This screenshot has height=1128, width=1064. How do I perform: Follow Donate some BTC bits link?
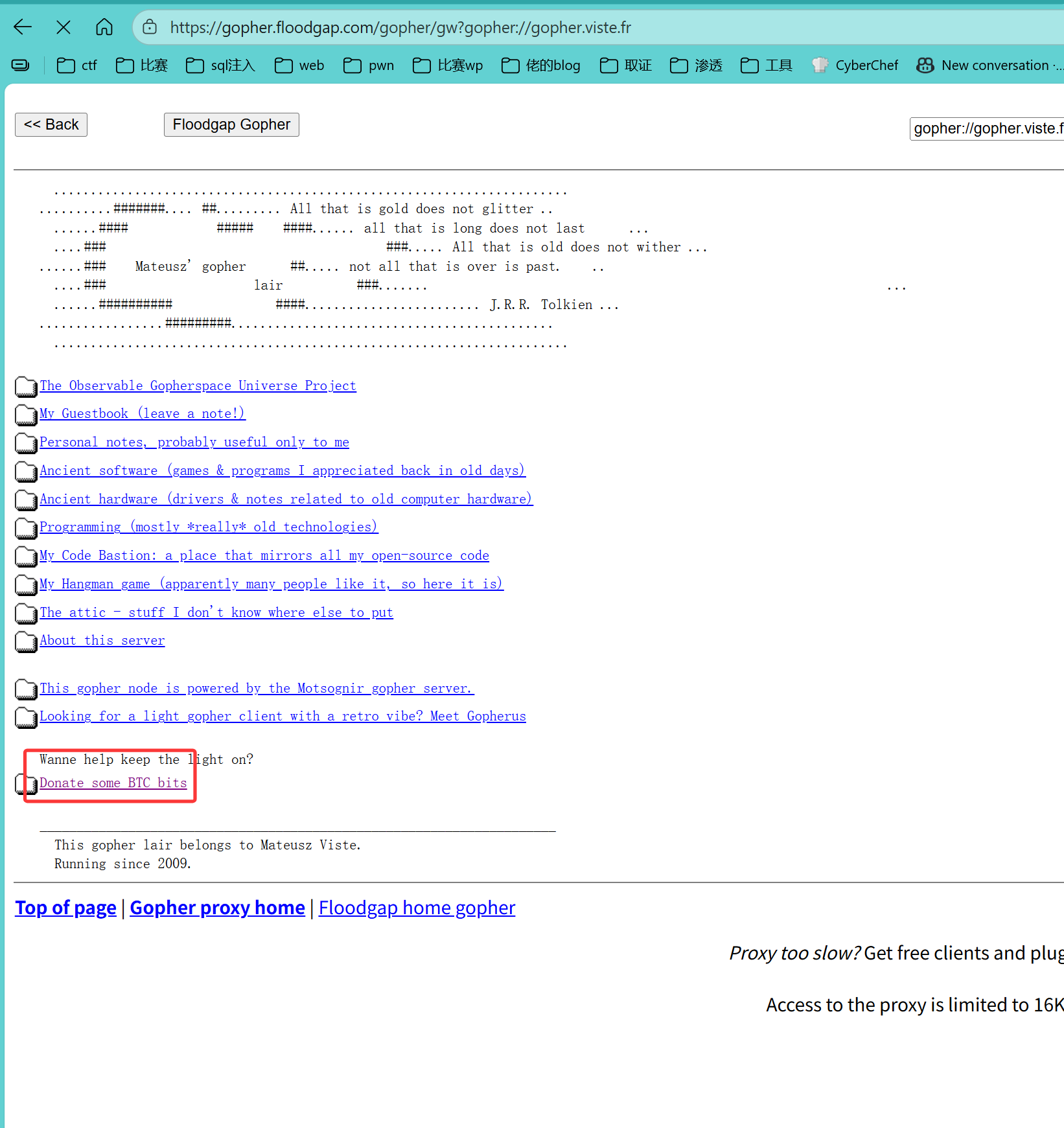coord(113,783)
